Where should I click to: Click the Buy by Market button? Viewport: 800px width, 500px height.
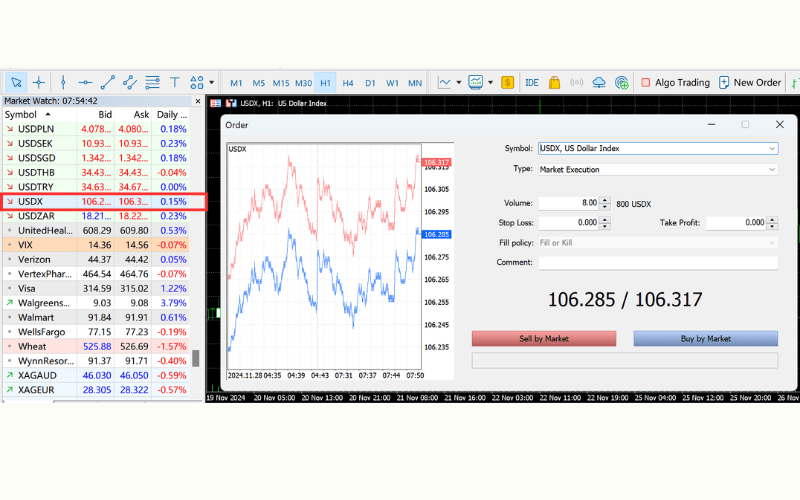coord(705,339)
